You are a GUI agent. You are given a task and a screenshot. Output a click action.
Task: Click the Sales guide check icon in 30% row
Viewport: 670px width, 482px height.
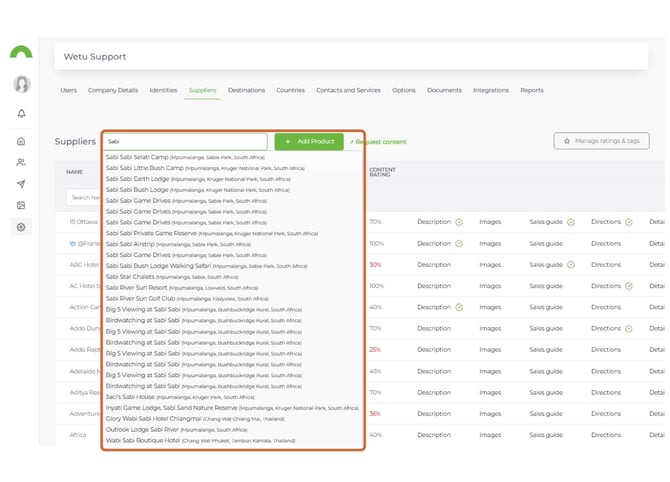[x=571, y=265]
